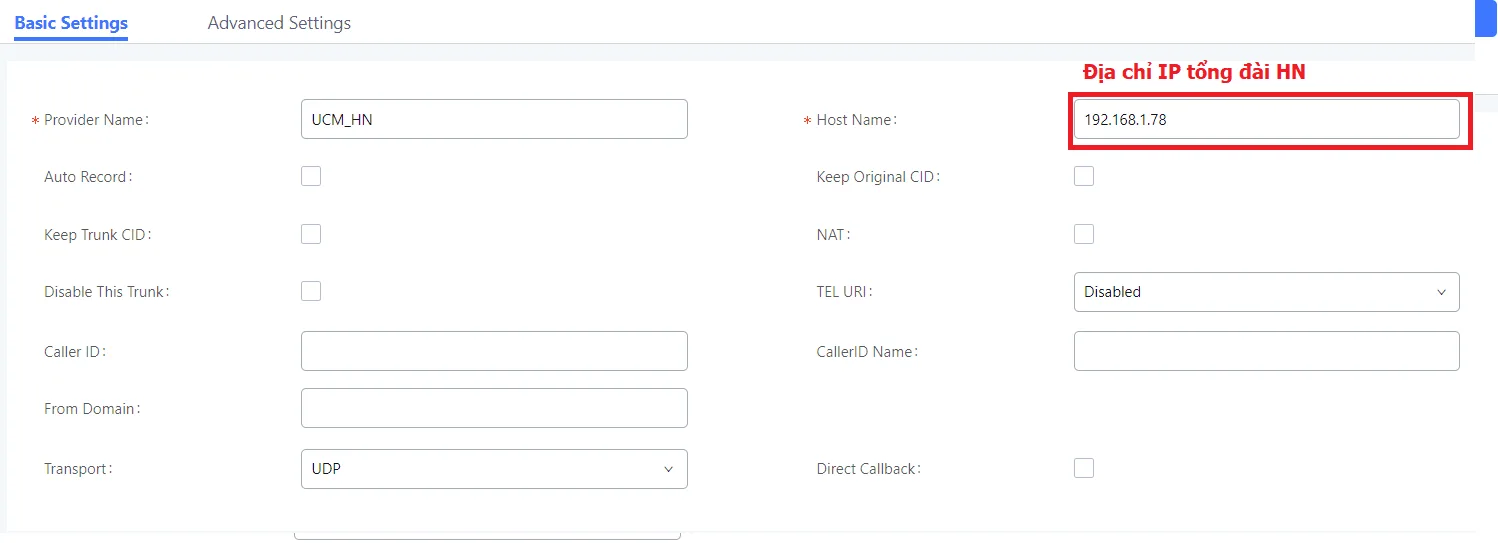This screenshot has width=1498, height=543.
Task: Switch to the Basic Settings tab
Action: (71, 22)
